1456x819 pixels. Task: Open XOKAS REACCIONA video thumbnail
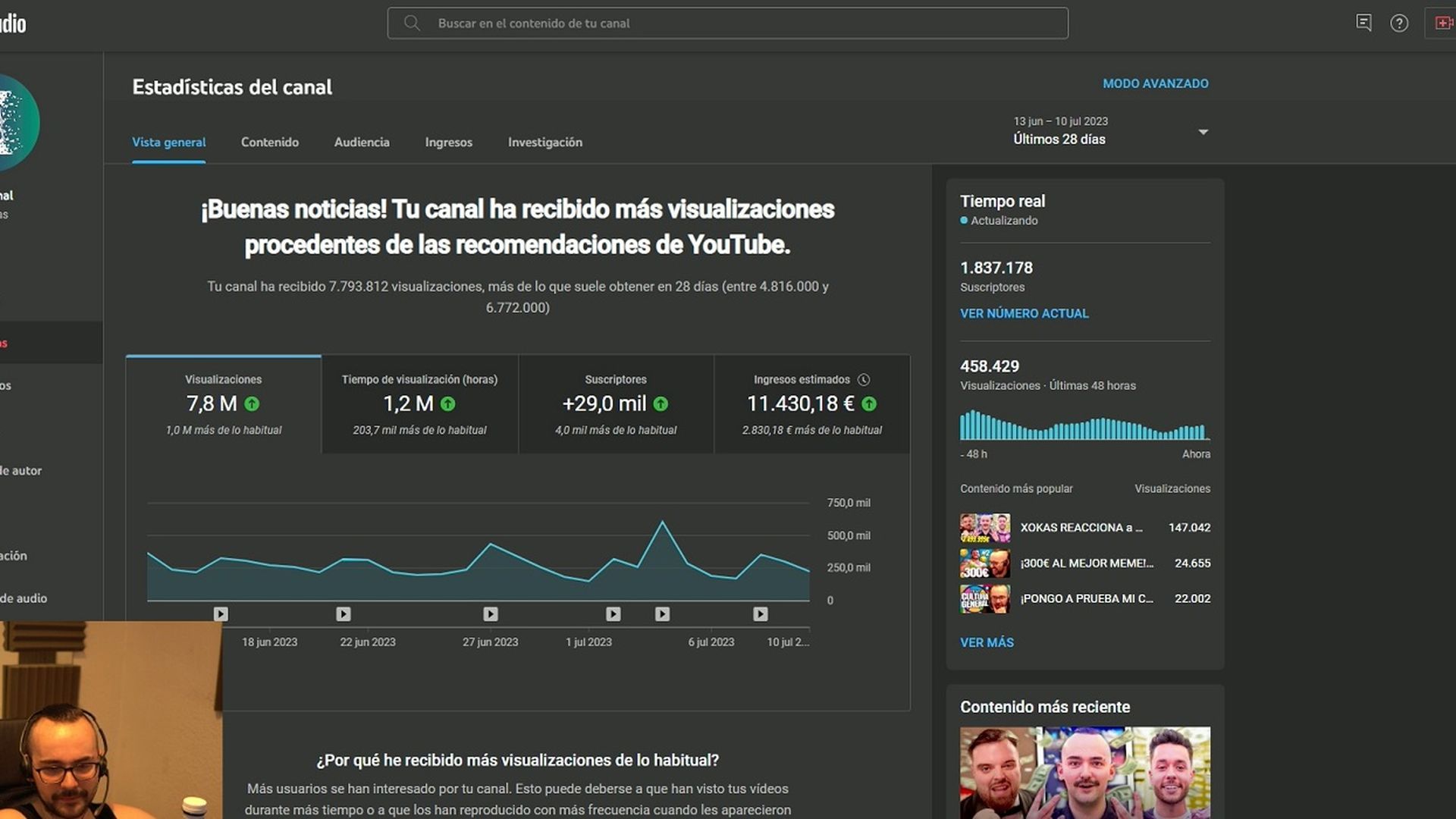(984, 527)
